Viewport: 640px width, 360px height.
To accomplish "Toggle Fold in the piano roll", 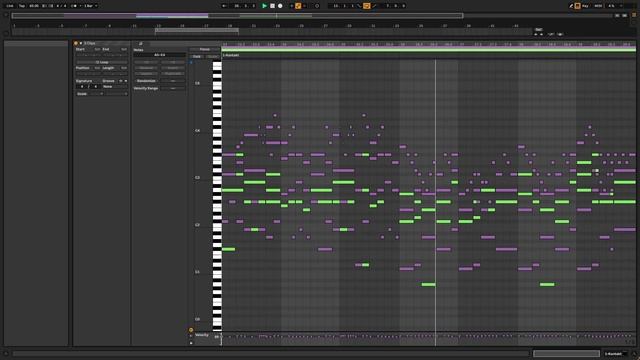I will point(197,56).
